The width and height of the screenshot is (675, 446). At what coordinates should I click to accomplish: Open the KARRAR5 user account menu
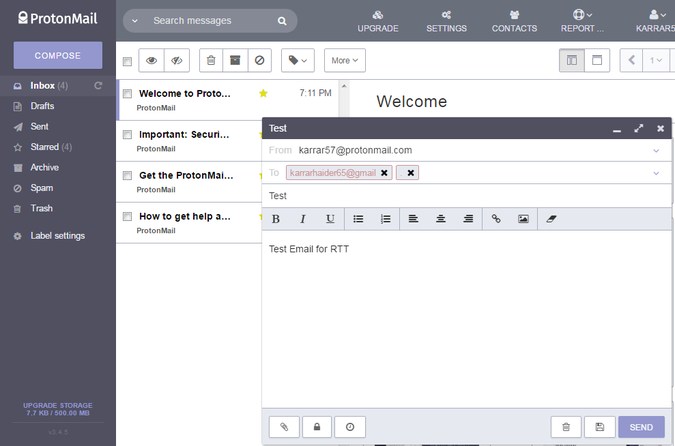(655, 22)
